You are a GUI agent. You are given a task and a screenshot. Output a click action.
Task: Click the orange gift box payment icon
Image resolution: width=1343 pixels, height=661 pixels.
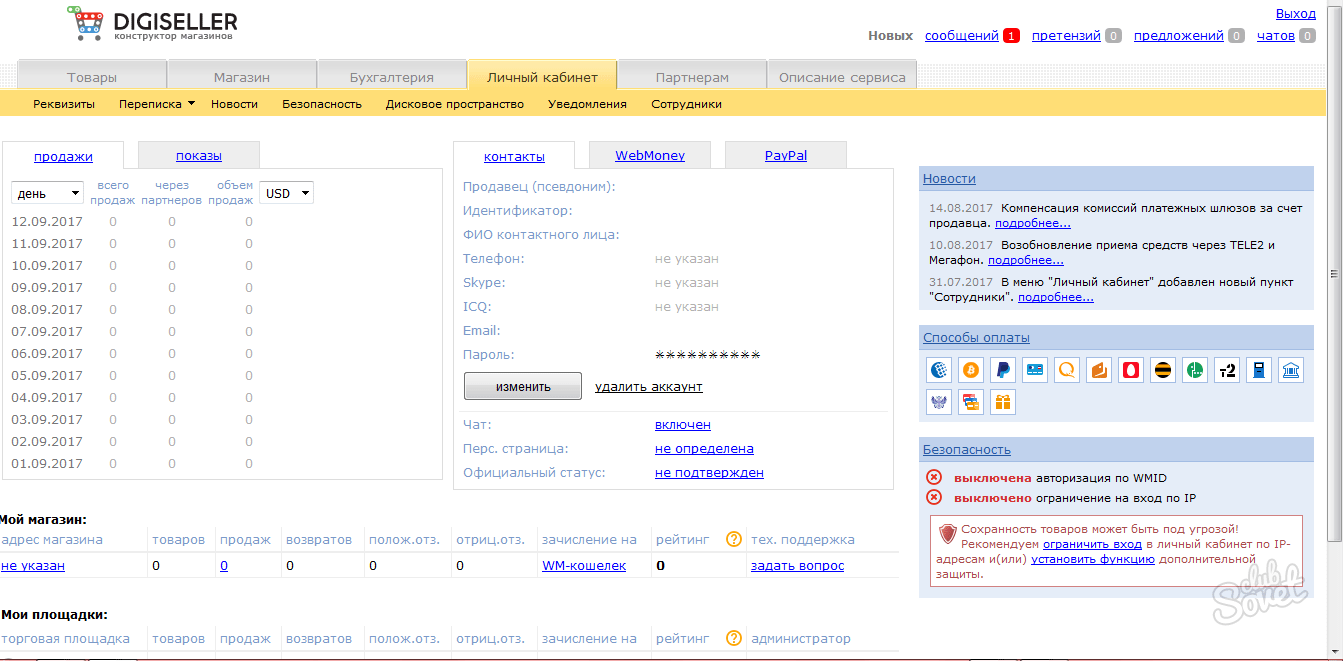(x=1002, y=402)
